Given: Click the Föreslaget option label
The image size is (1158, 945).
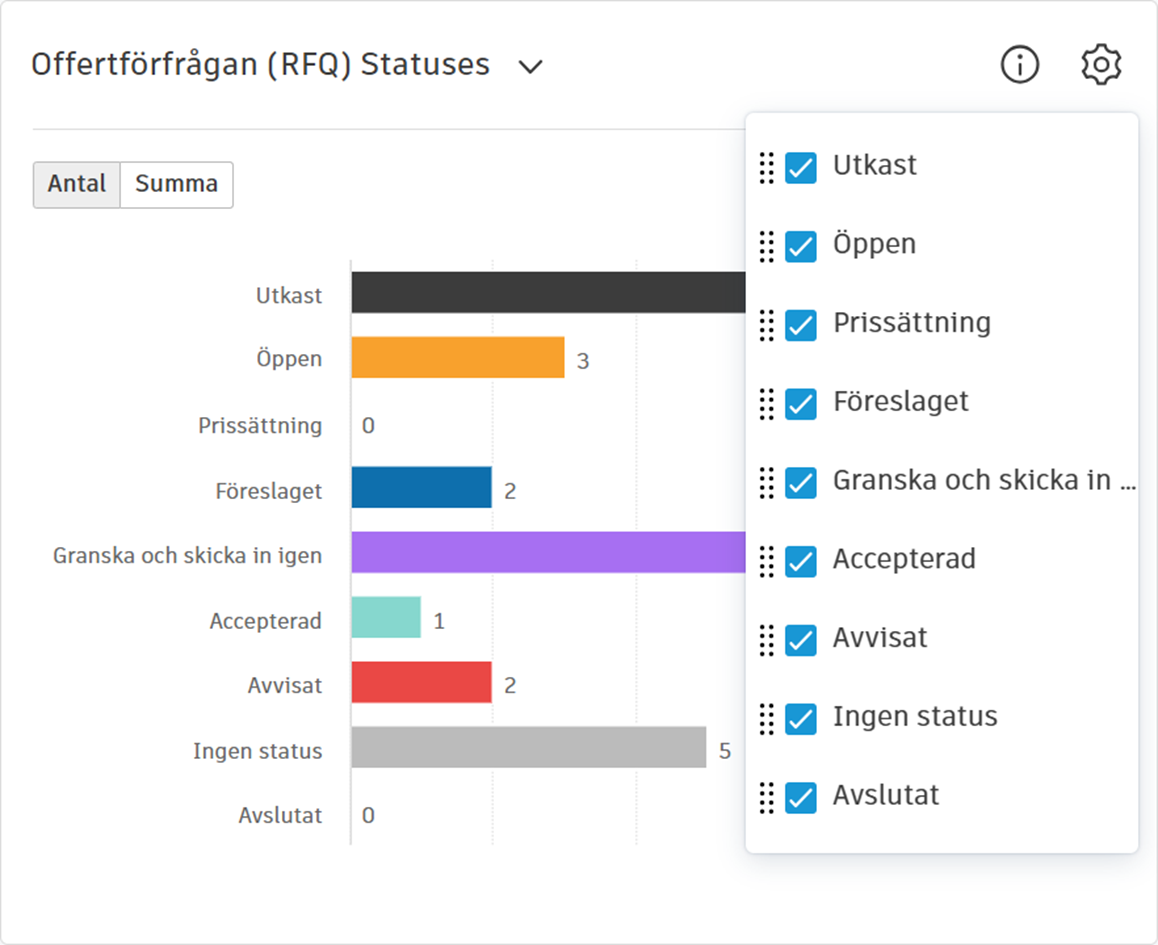Looking at the screenshot, I should coord(900,402).
